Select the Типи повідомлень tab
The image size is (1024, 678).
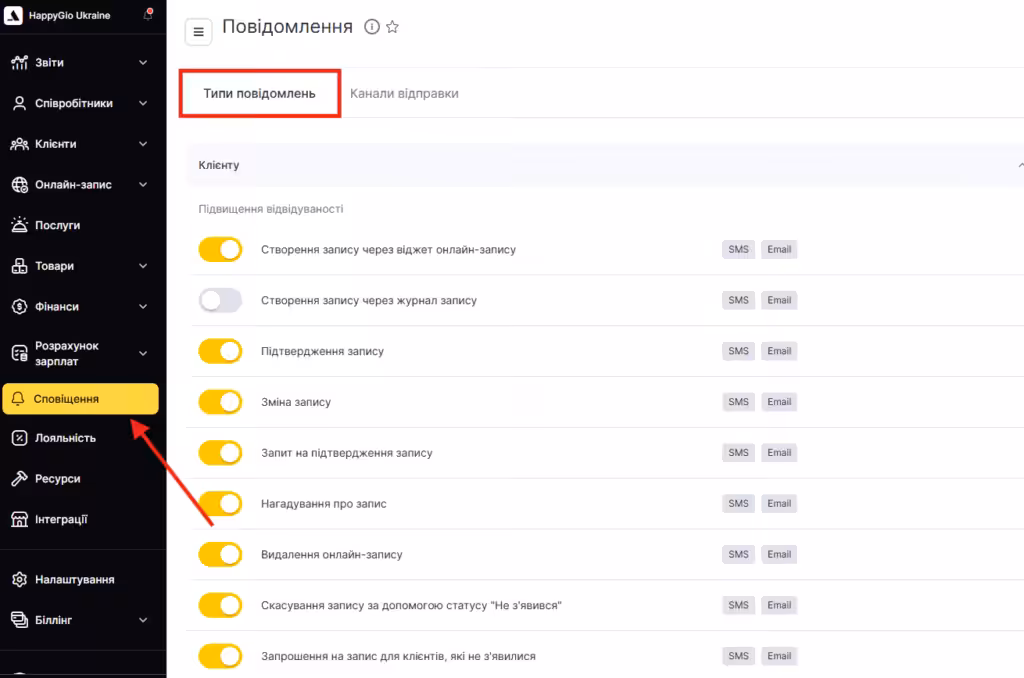(x=259, y=93)
